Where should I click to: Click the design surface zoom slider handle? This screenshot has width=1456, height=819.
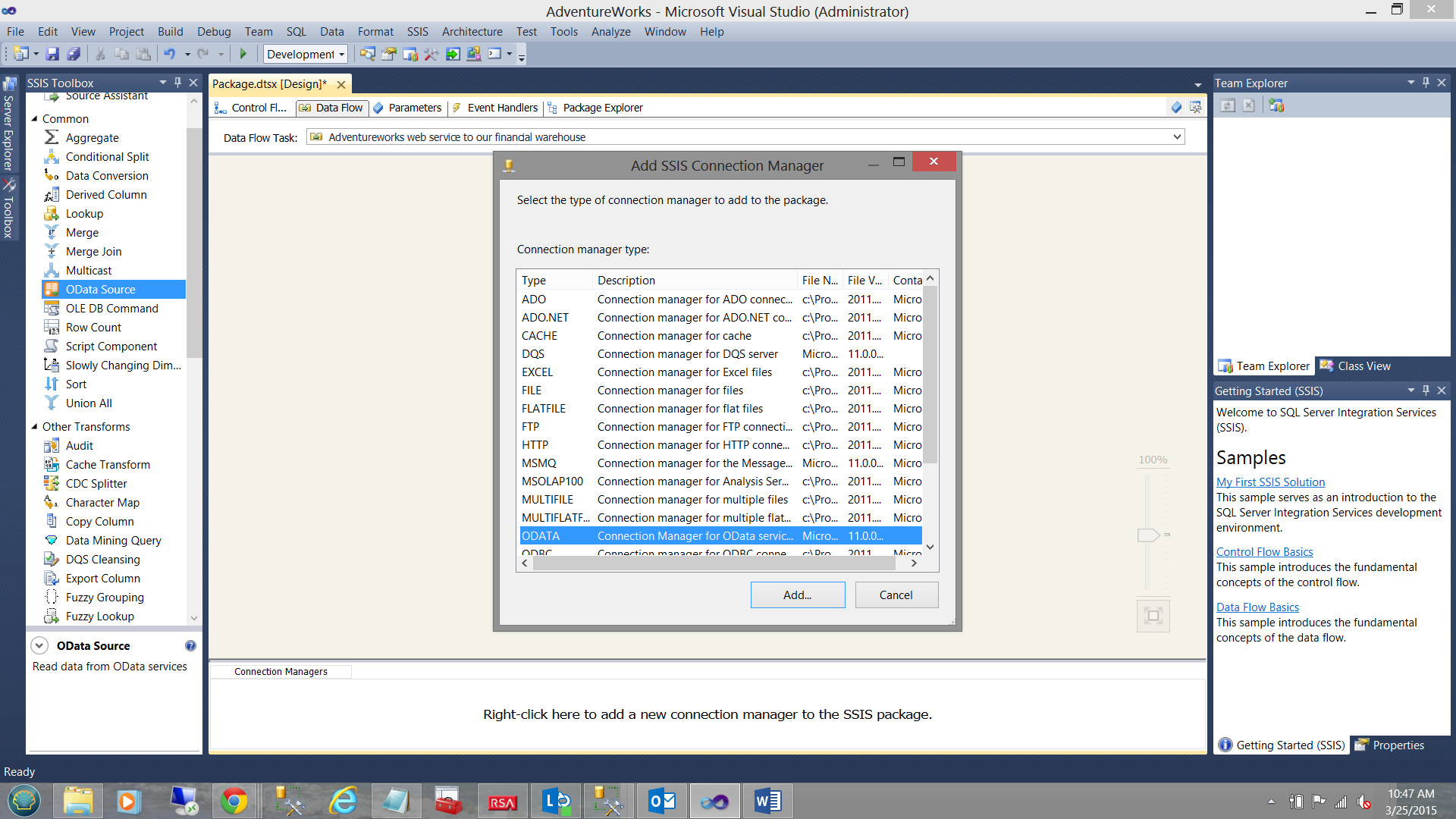[1149, 535]
